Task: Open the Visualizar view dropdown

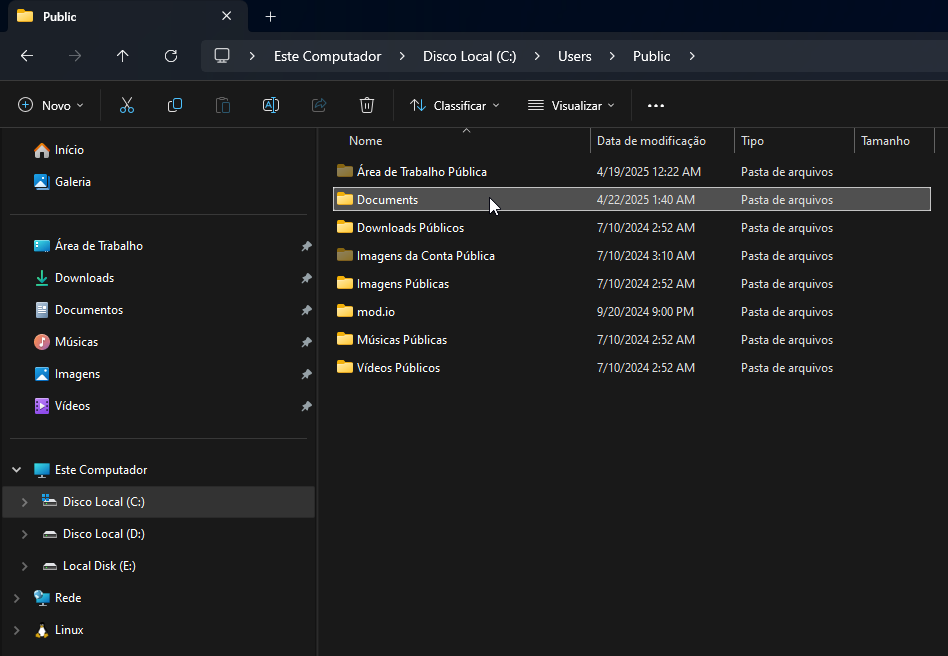Action: click(571, 105)
